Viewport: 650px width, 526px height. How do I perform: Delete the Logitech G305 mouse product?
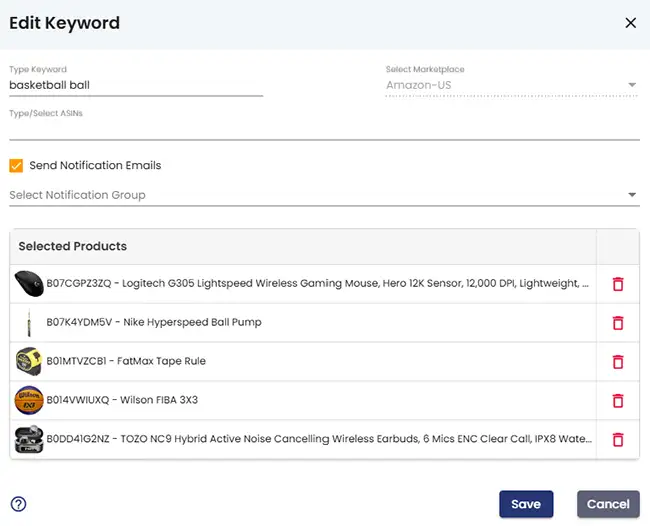coord(618,284)
